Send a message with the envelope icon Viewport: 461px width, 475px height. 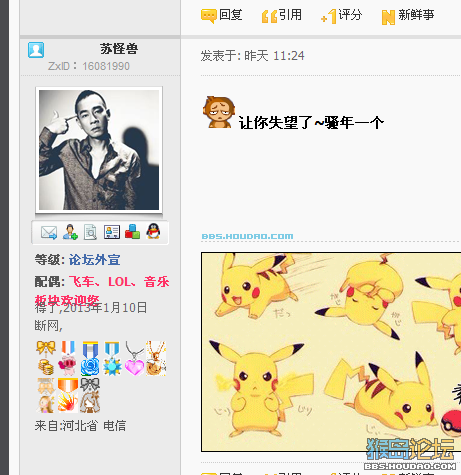(x=49, y=232)
